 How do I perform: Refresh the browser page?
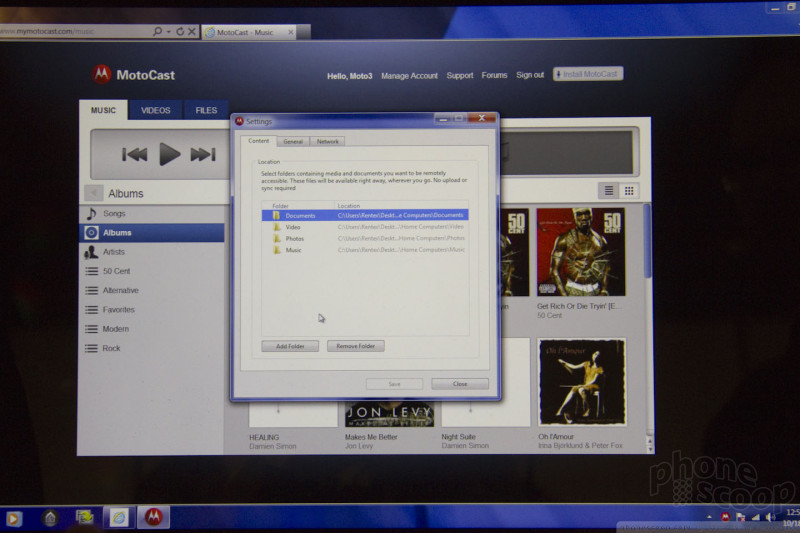[x=180, y=32]
